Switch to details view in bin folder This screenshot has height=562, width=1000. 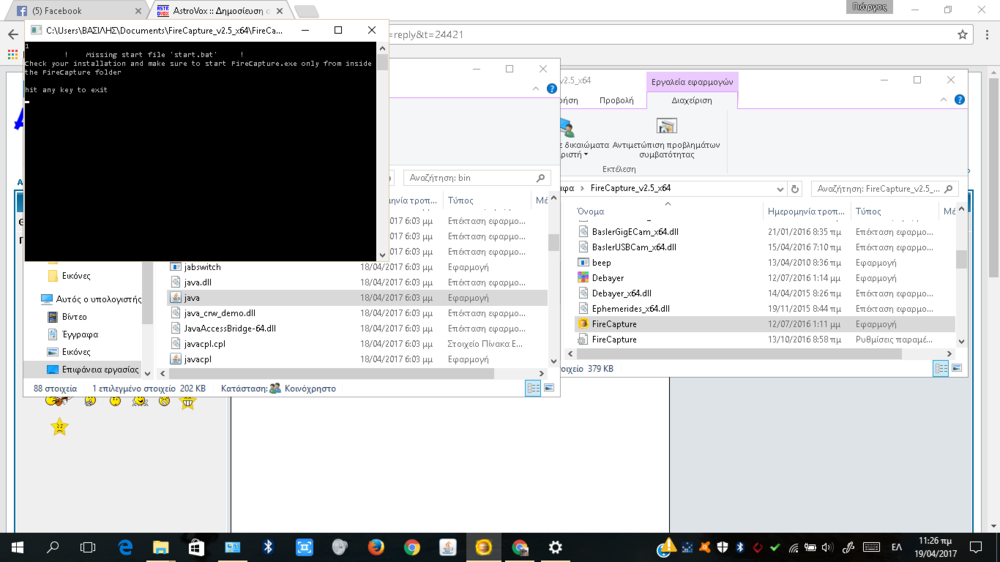pyautogui.click(x=532, y=388)
